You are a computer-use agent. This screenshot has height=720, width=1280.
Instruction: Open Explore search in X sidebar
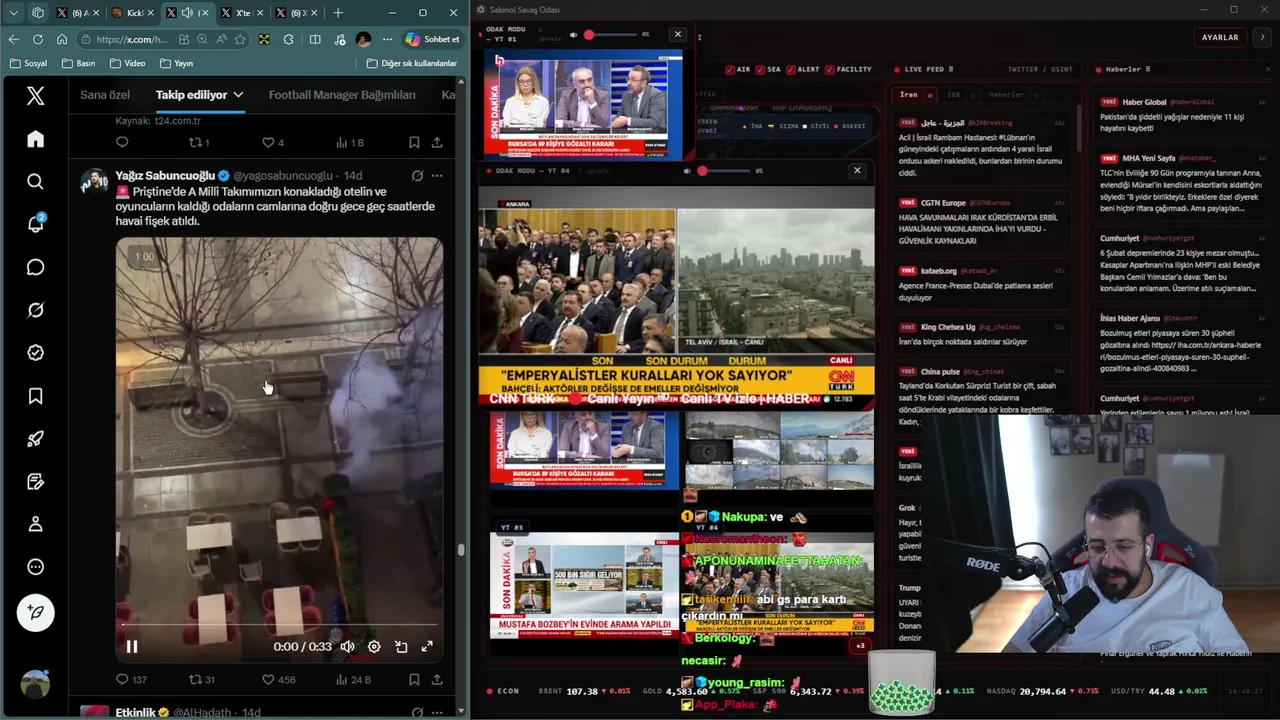pyautogui.click(x=35, y=181)
